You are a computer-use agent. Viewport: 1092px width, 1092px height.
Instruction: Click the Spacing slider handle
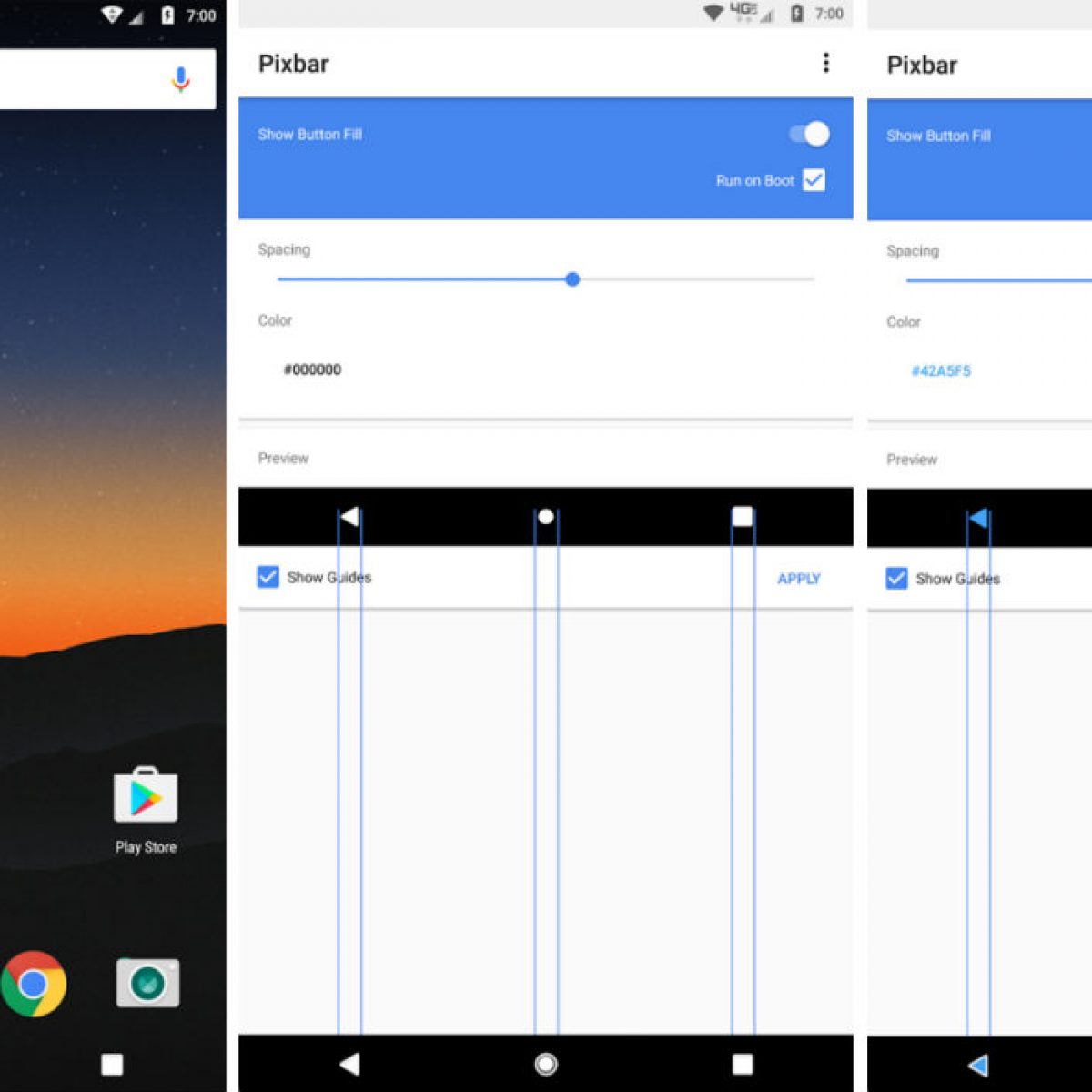click(x=572, y=279)
